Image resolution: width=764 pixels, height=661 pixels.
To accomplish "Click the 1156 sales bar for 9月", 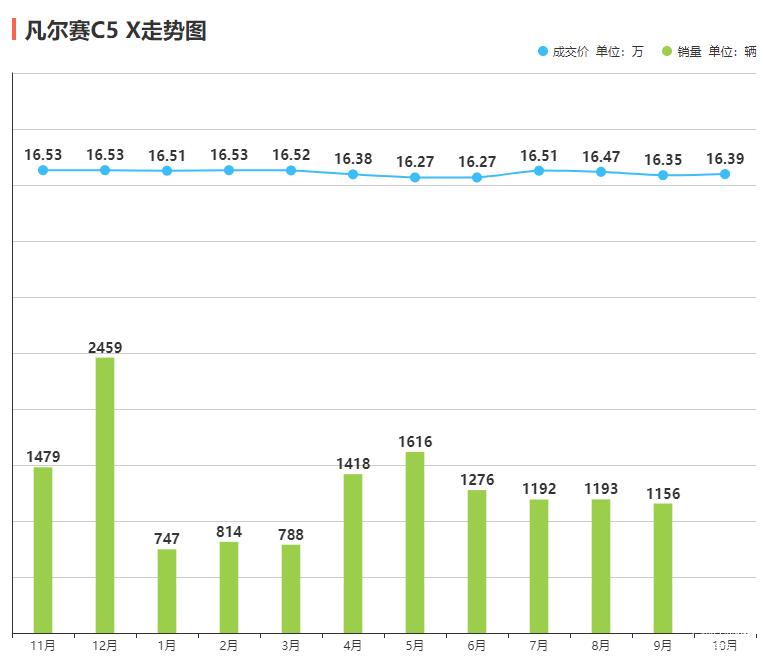I will tap(663, 568).
